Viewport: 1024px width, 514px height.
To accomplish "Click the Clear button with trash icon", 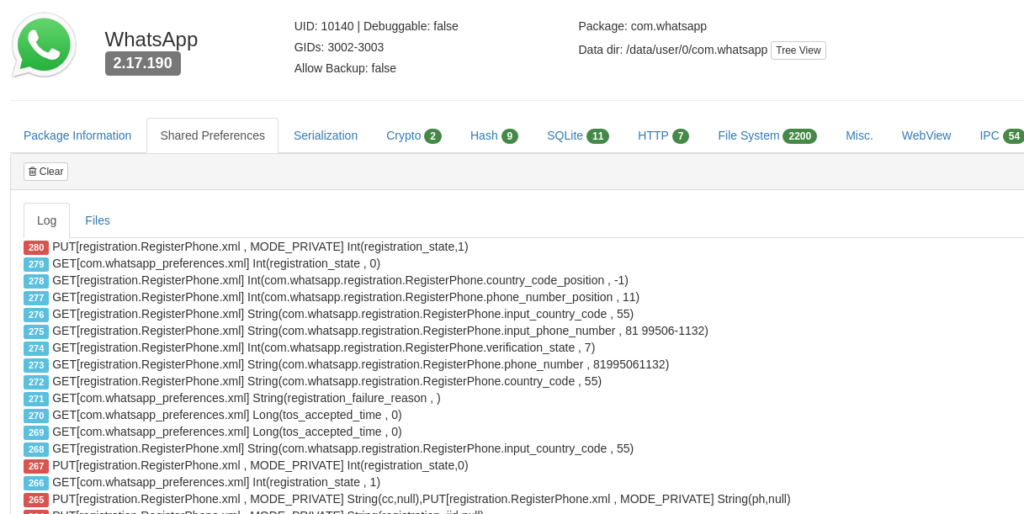I will coord(46,172).
